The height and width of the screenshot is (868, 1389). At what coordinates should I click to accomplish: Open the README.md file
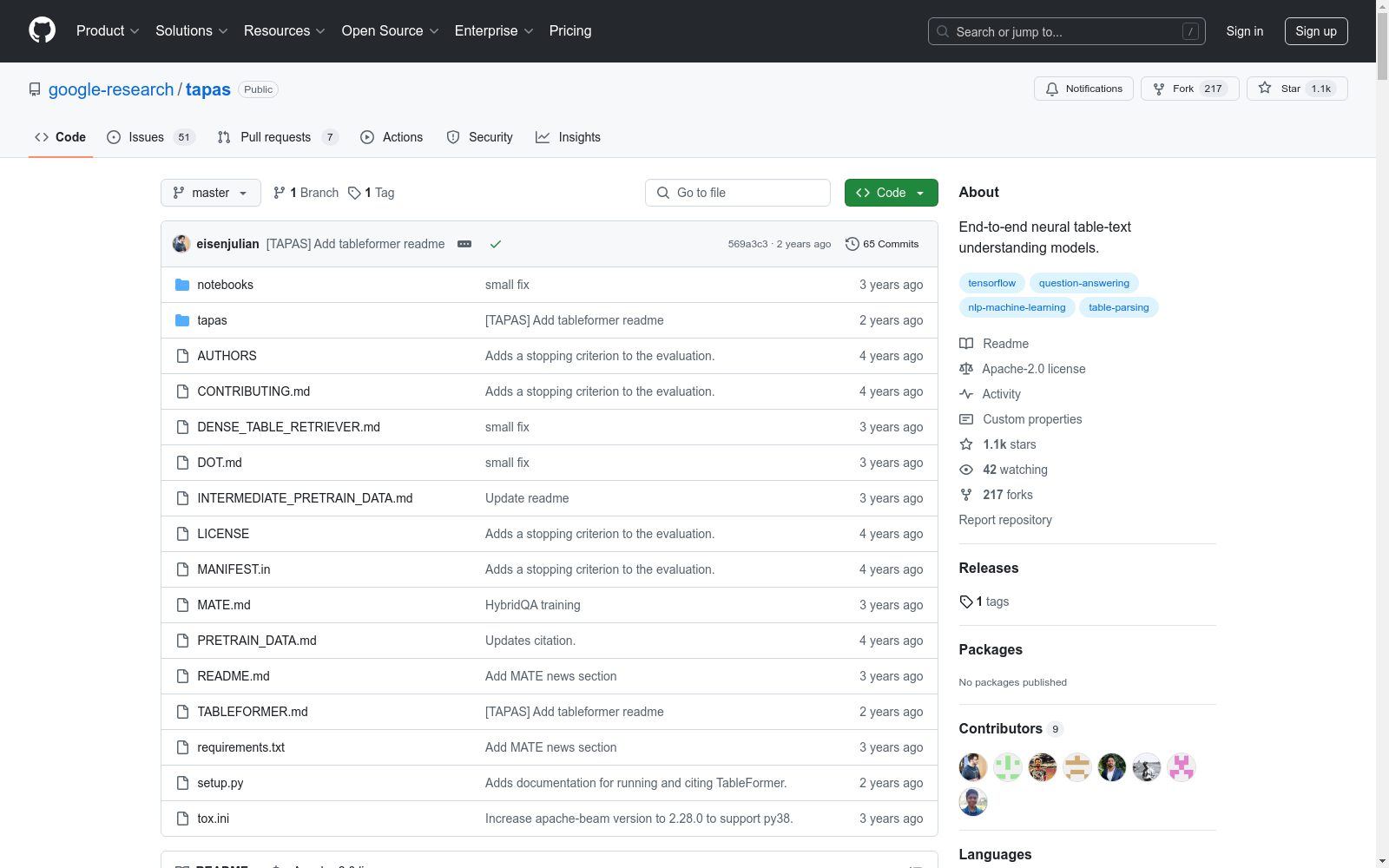[x=234, y=676]
